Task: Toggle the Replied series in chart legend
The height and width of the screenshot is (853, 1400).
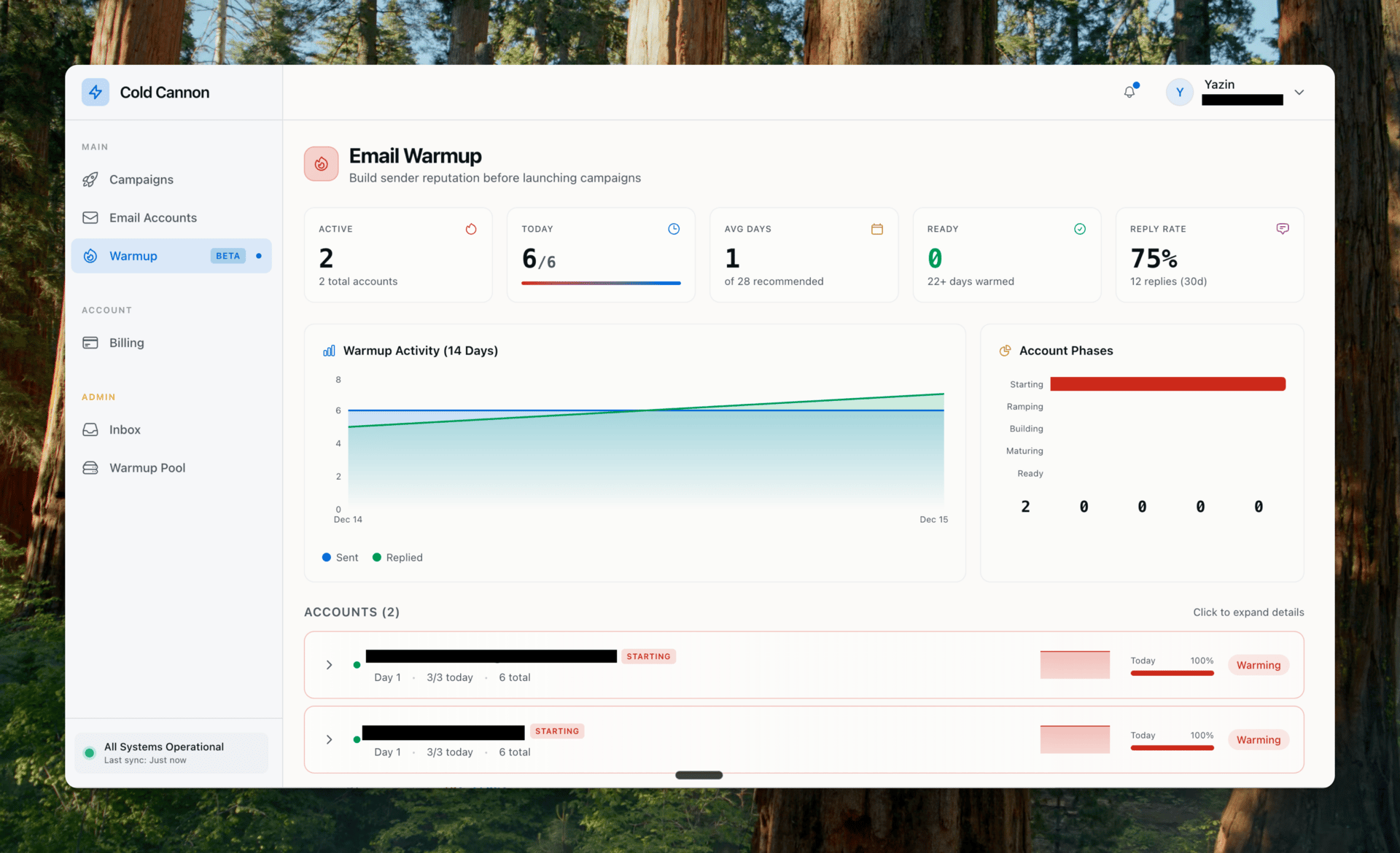Action: 397,558
